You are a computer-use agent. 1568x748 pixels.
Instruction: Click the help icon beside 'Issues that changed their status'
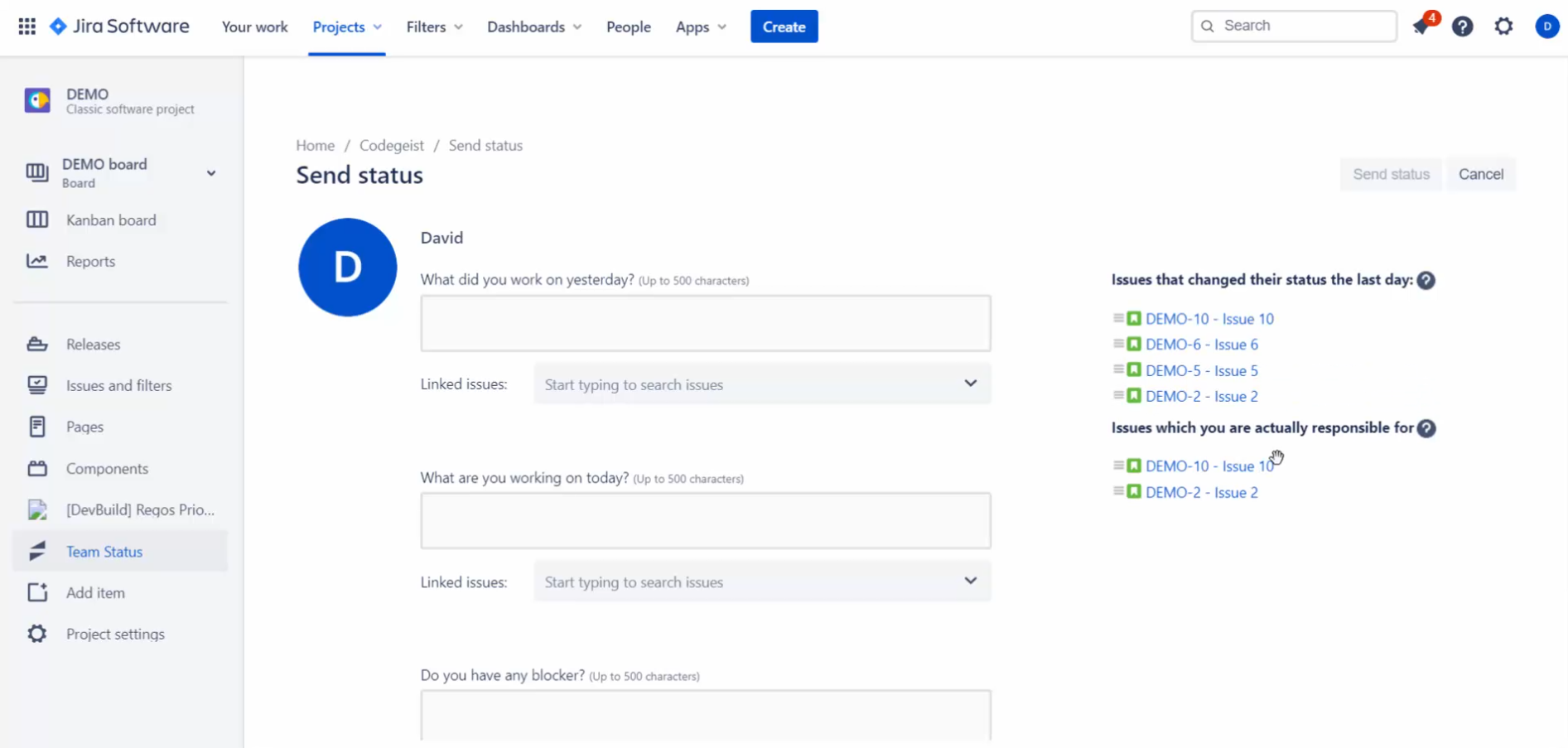[x=1426, y=281]
